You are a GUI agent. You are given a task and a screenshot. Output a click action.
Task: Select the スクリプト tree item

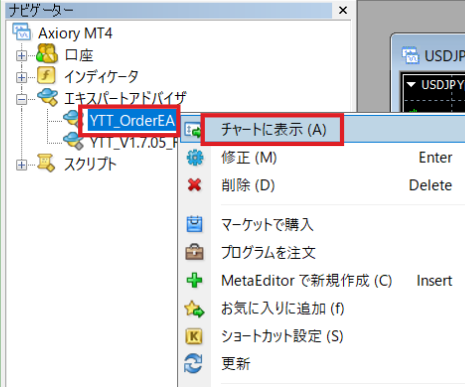tap(90, 164)
